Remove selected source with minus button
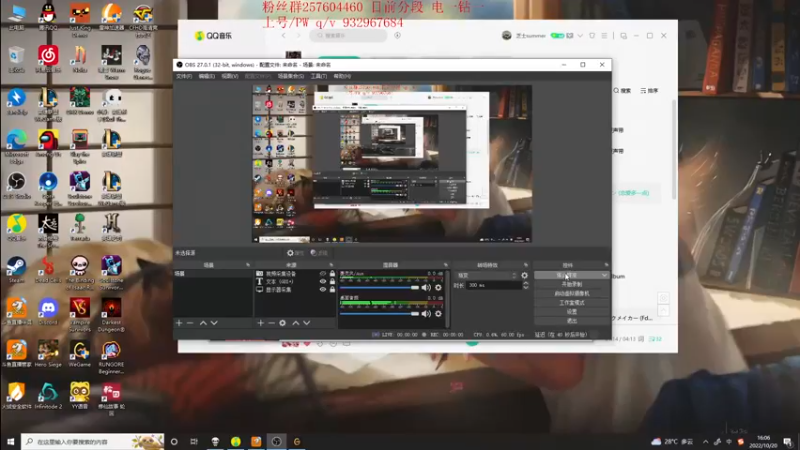The image size is (800, 450). tap(271, 323)
